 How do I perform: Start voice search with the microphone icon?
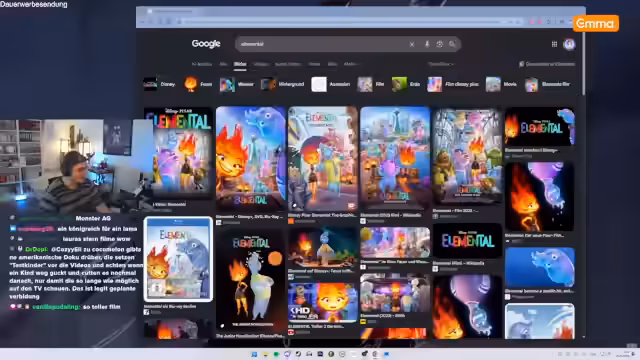[427, 44]
